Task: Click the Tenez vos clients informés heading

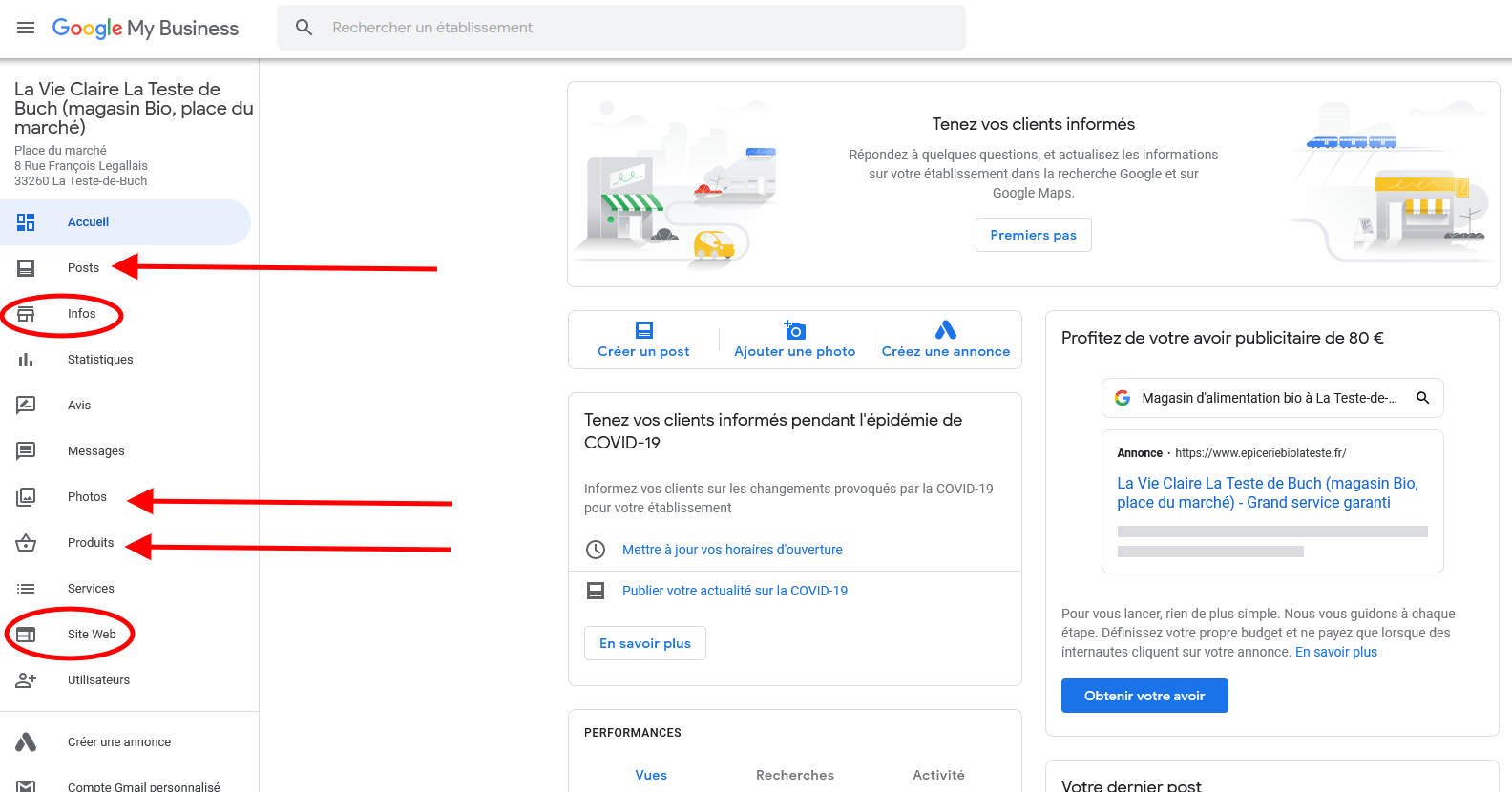Action: click(x=1034, y=124)
